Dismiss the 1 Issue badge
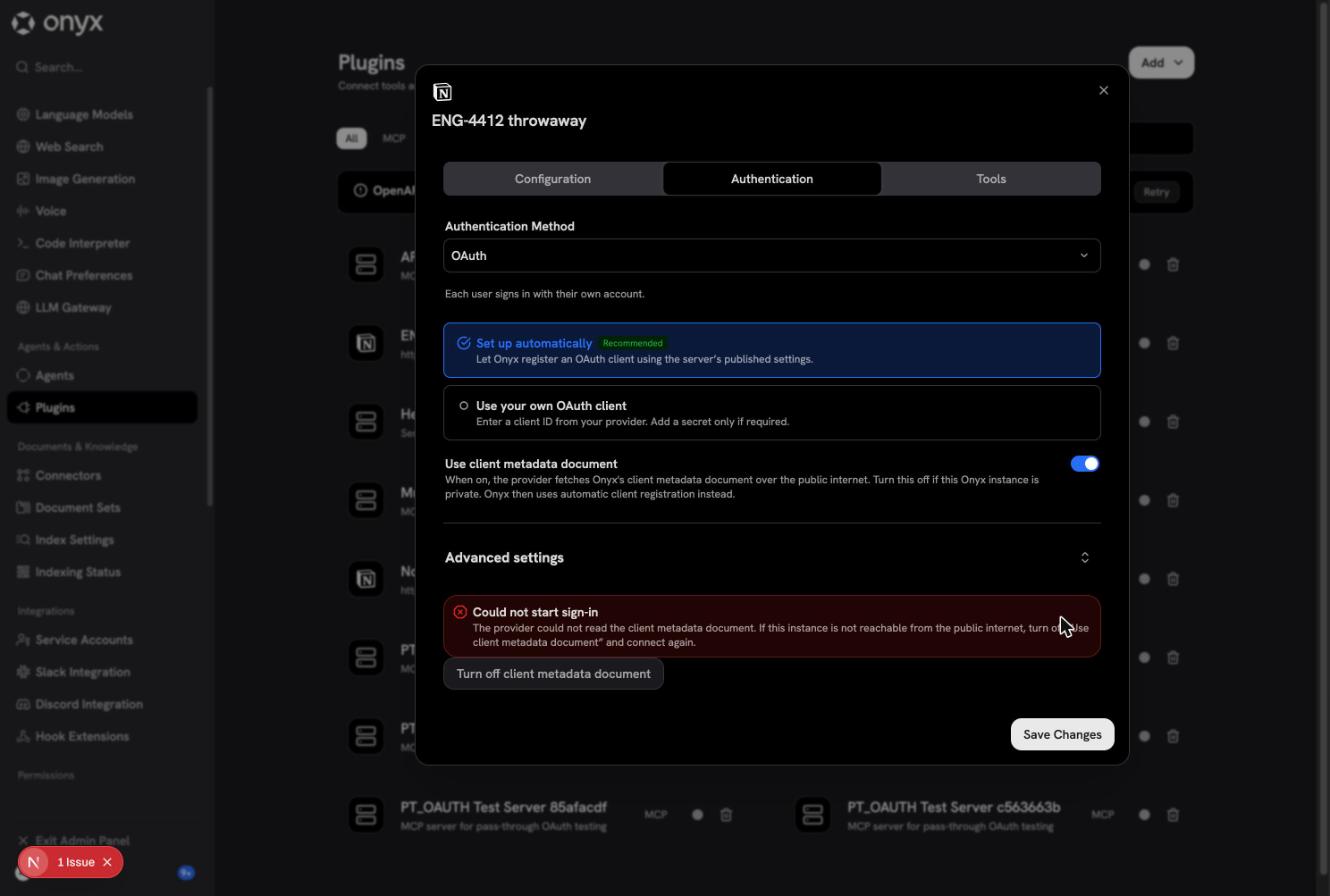Screen dimensions: 1330x896 [x=107, y=862]
